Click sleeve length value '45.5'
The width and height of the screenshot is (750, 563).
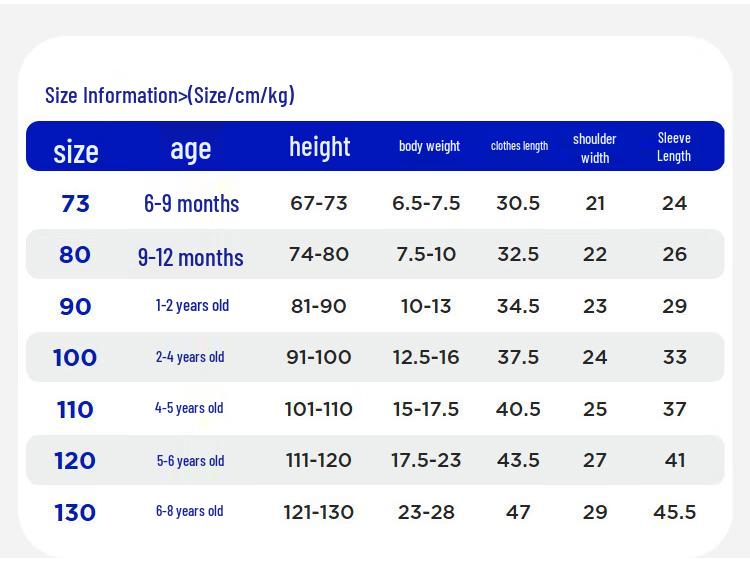[674, 512]
